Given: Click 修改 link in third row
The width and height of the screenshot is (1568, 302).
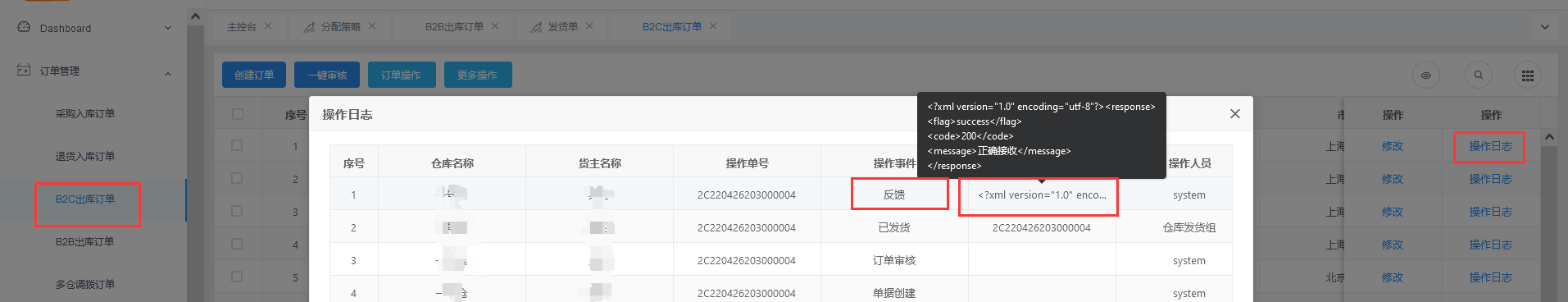Looking at the screenshot, I should click(x=1393, y=212).
